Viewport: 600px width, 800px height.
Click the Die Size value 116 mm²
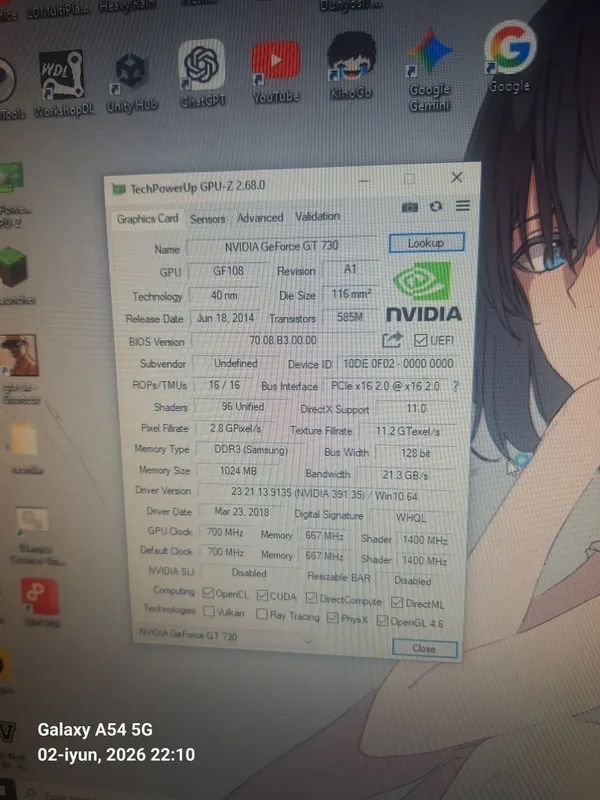(x=351, y=294)
